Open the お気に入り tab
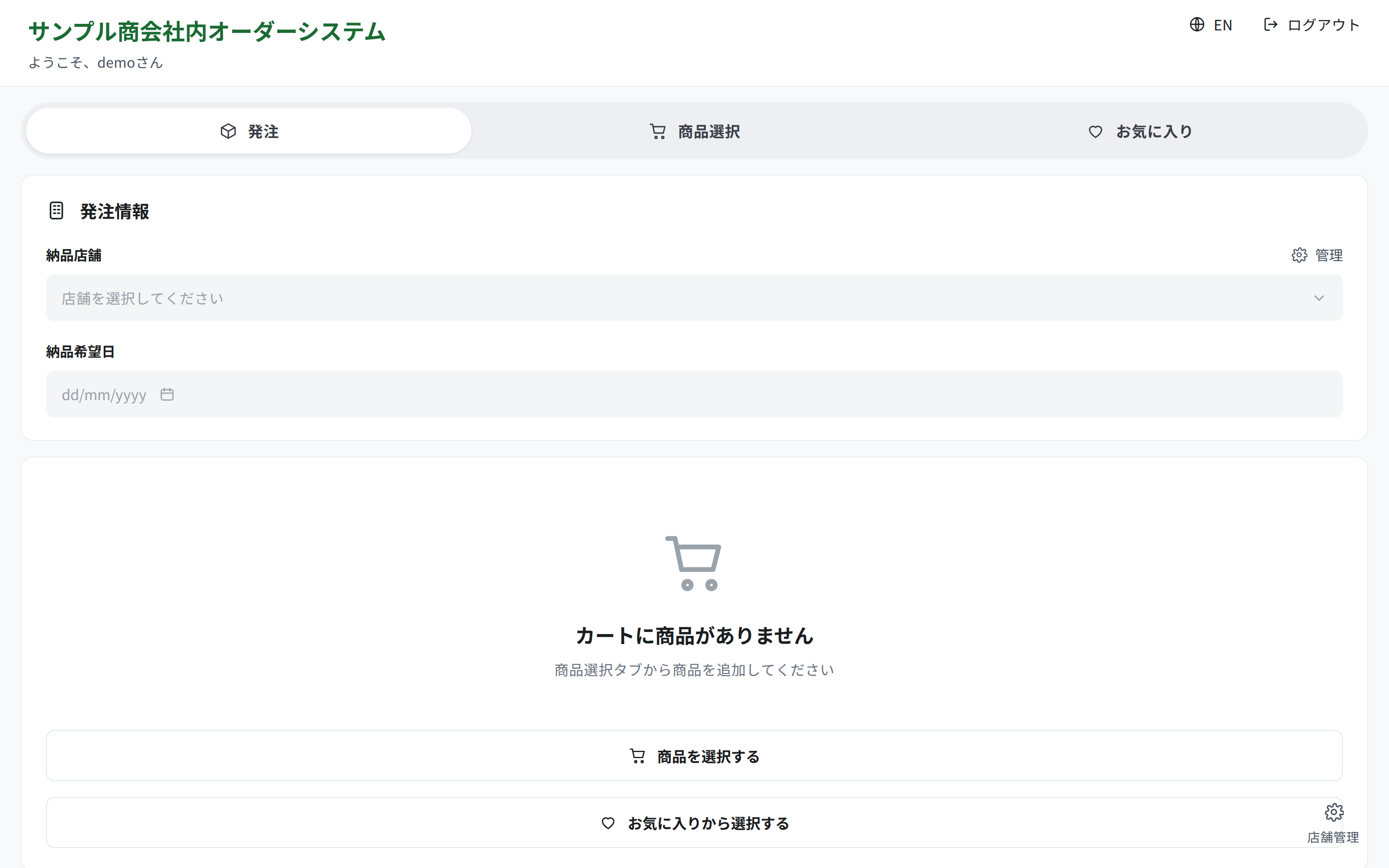The height and width of the screenshot is (868, 1389). (1140, 132)
